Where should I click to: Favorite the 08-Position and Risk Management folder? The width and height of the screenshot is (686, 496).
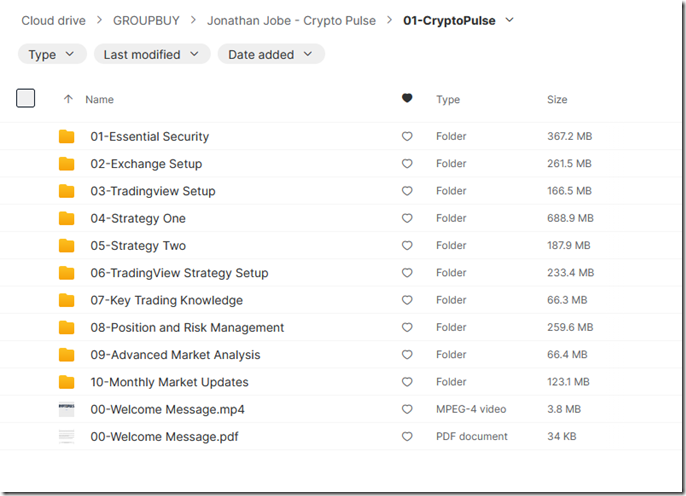(x=407, y=328)
